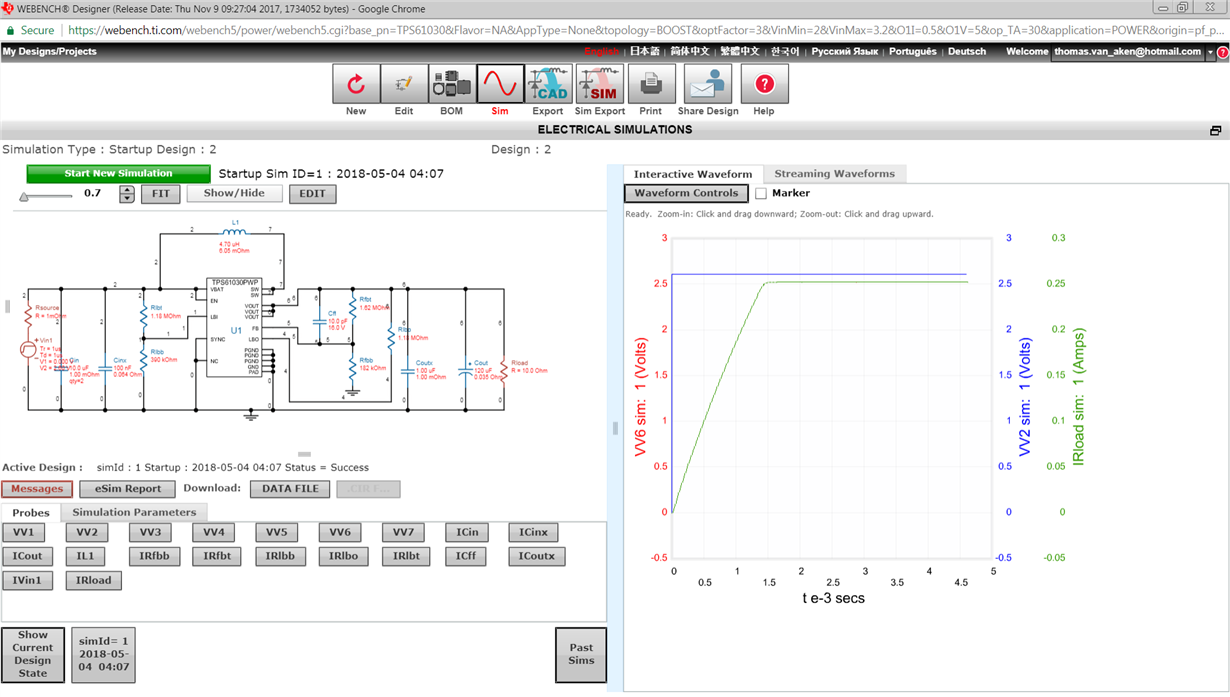Open the user account dropdown arrow
The height and width of the screenshot is (697, 1230).
click(x=1210, y=52)
